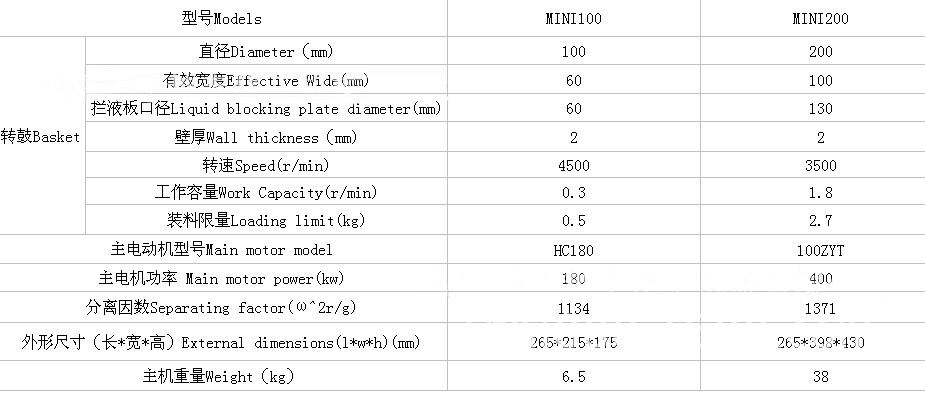Click the HC180 motor model cell
Image resolution: width=925 pixels, height=393 pixels.
point(573,251)
